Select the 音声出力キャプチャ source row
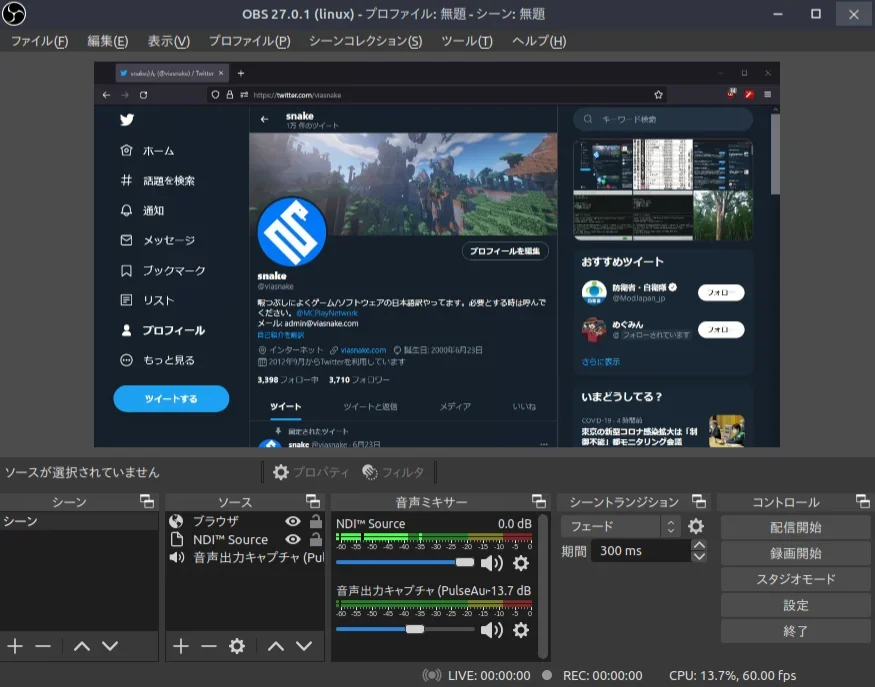875x687 pixels. pyautogui.click(x=246, y=557)
